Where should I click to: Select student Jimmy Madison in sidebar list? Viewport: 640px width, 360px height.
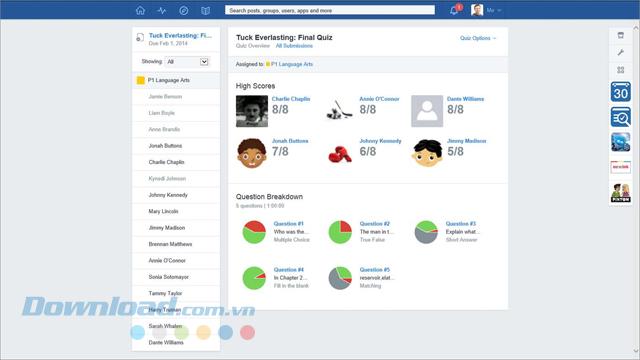point(167,228)
